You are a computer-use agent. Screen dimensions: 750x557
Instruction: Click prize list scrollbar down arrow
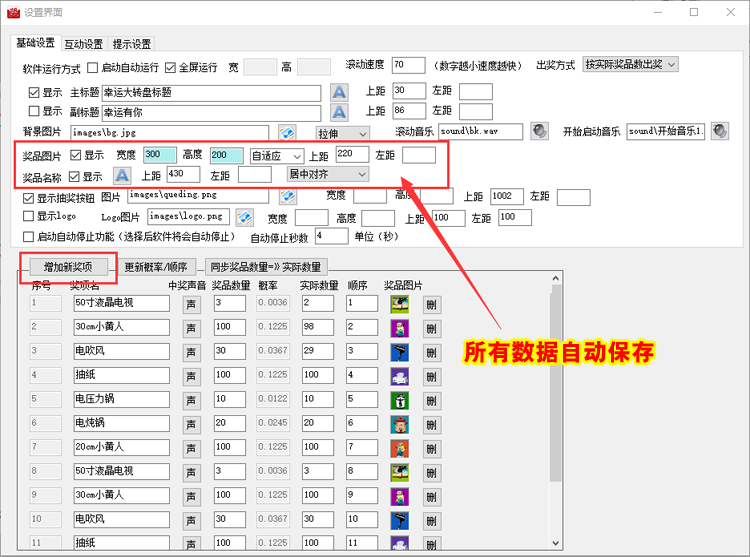tap(555, 543)
